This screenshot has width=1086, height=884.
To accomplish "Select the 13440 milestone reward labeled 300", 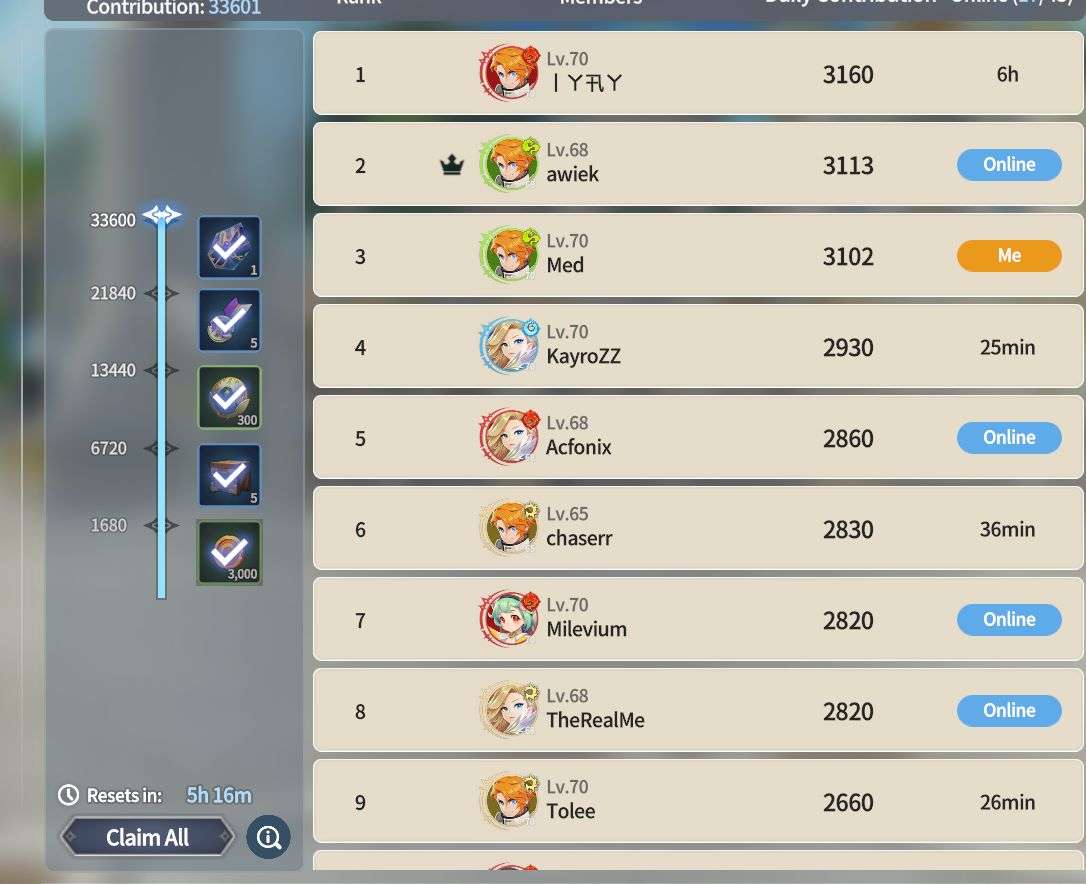I will [x=229, y=398].
